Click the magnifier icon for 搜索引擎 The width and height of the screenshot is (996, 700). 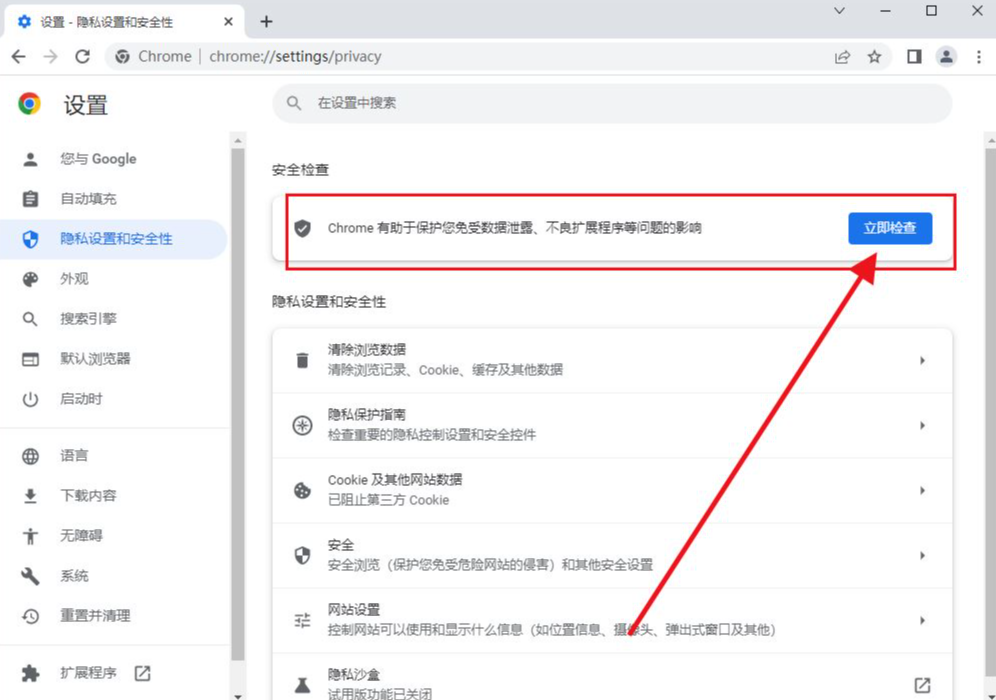pos(30,319)
